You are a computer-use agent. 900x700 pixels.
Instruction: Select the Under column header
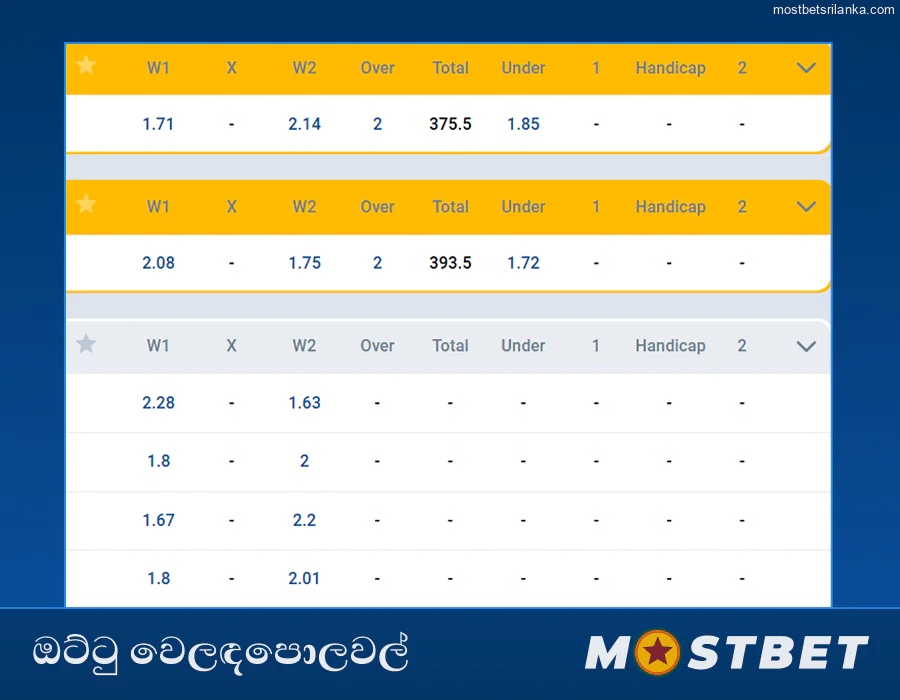[523, 68]
